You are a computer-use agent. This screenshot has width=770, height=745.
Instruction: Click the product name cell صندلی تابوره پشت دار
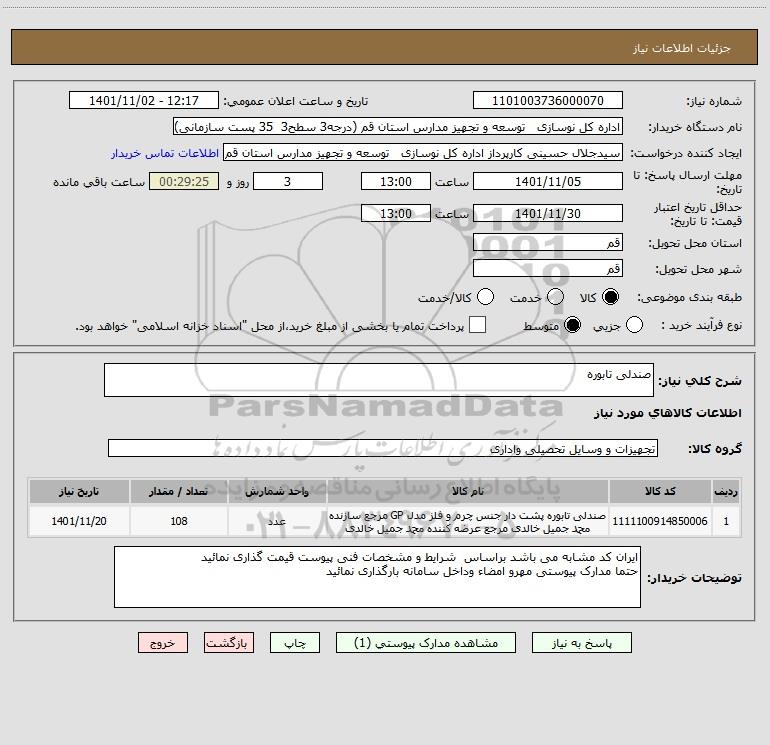(468, 522)
